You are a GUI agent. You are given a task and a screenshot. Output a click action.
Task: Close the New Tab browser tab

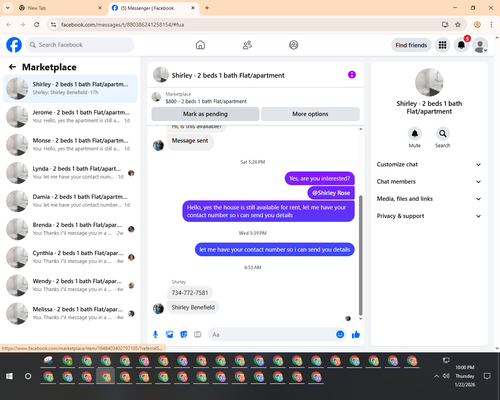click(x=100, y=8)
